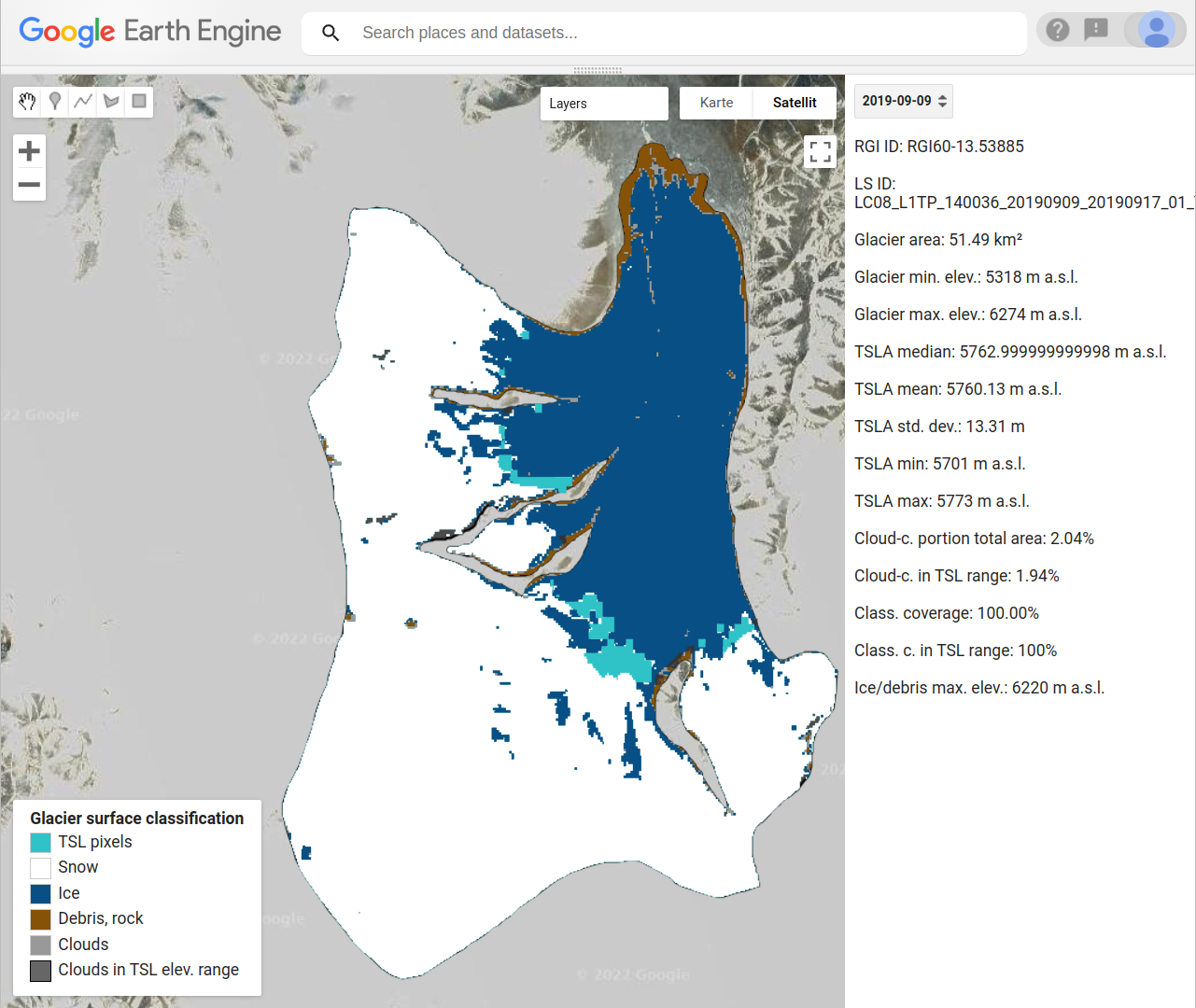
Task: Select the hand pan tool
Action: (27, 102)
